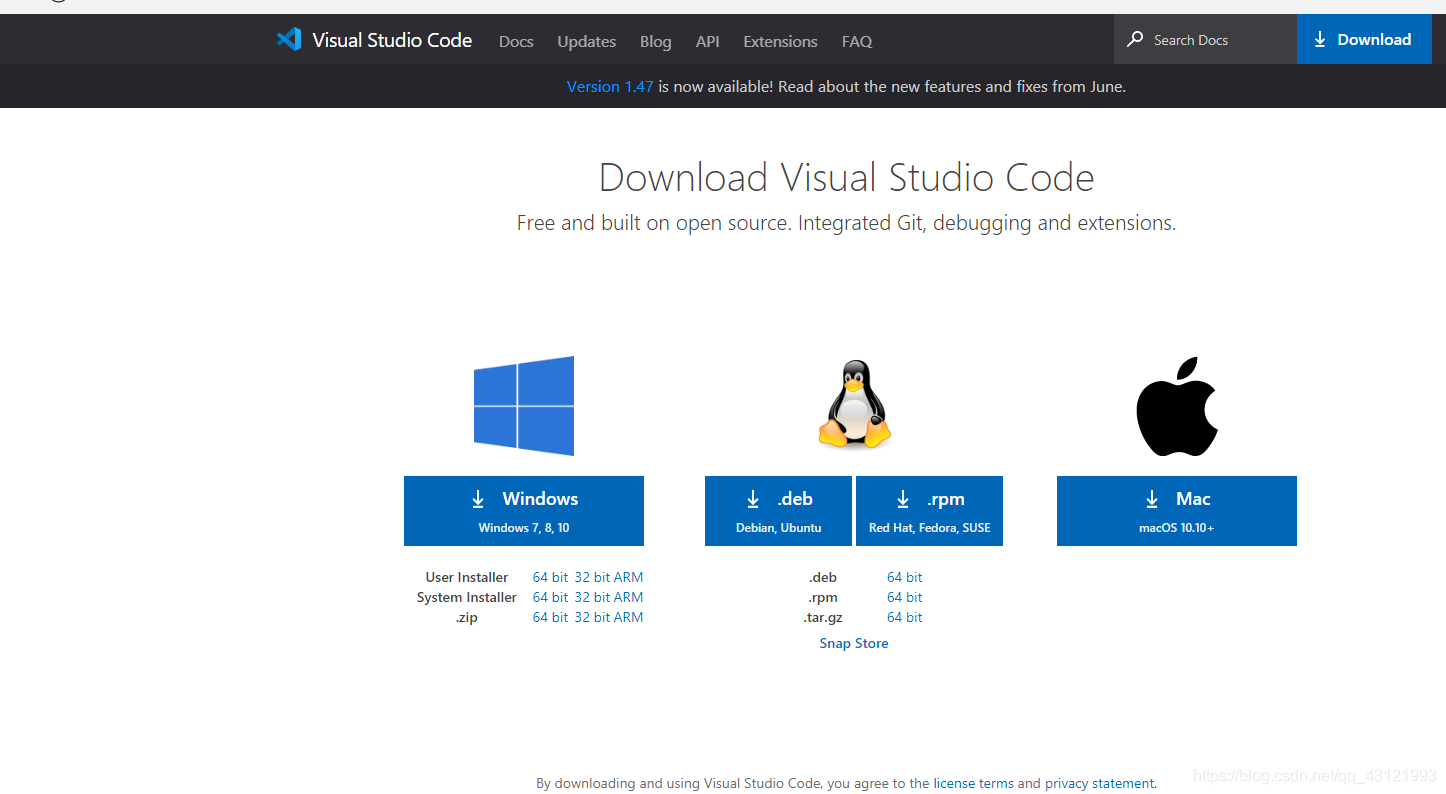The width and height of the screenshot is (1446, 794).
Task: Open the Version 1.47 link
Action: tap(610, 87)
